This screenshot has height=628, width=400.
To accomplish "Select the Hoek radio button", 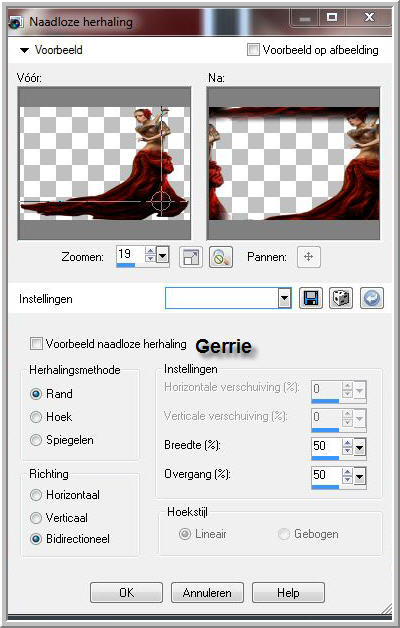I will [36, 417].
